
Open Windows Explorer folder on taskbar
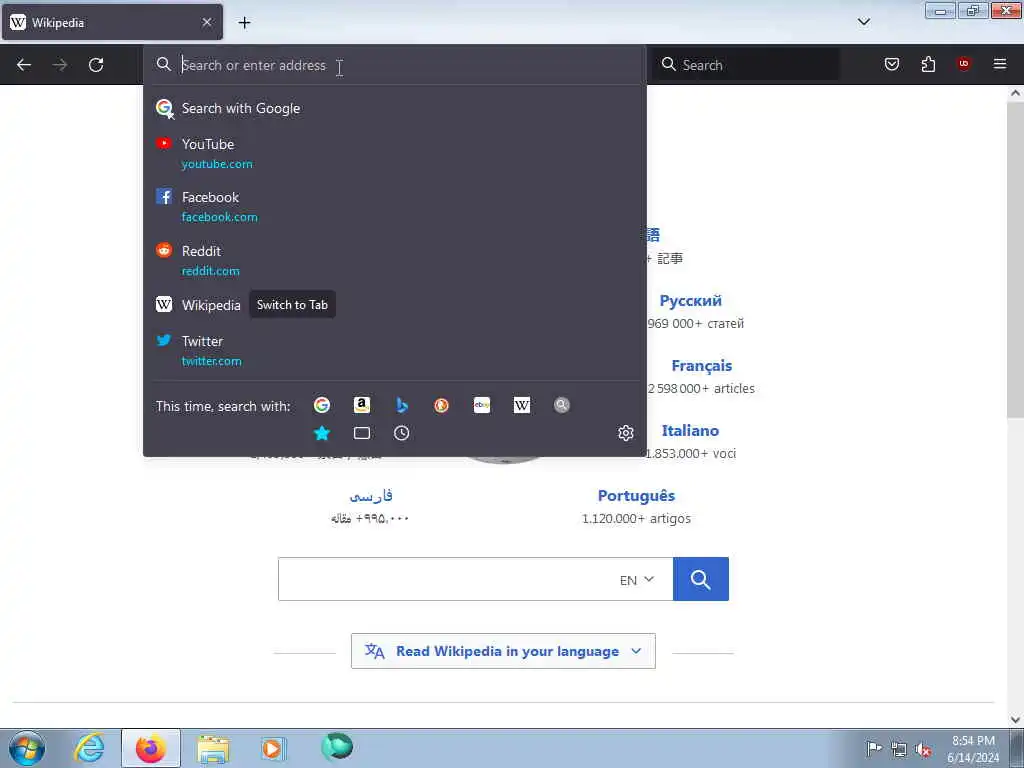213,748
